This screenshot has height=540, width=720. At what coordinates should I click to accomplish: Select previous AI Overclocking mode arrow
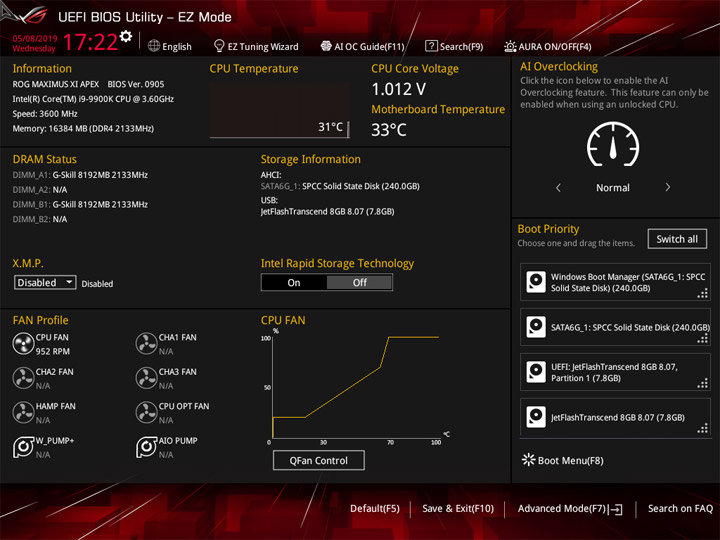pos(558,187)
